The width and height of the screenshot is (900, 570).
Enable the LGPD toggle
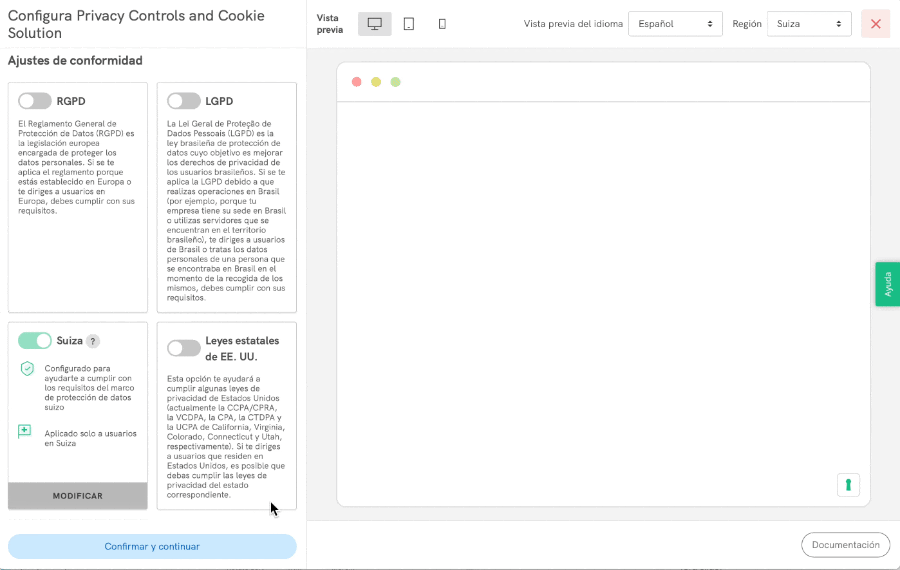pyautogui.click(x=184, y=101)
